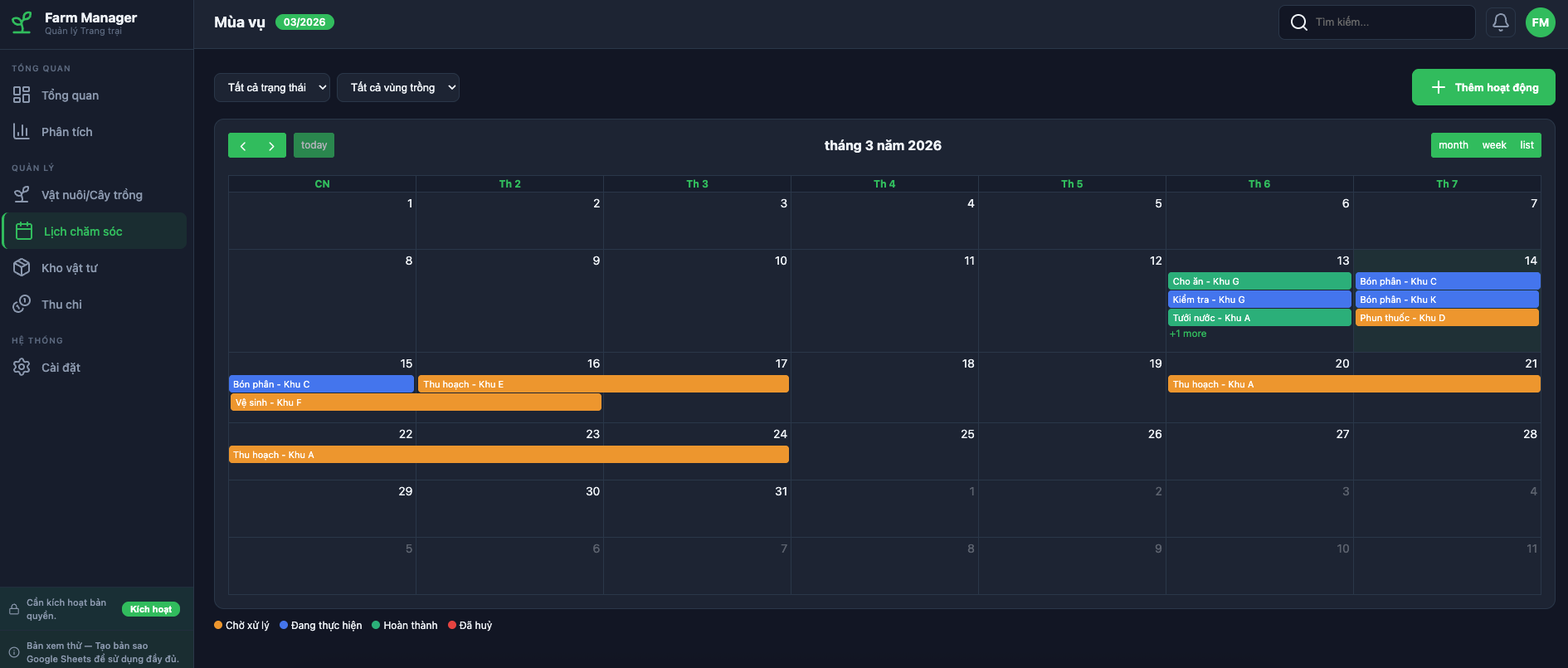Select Vật nuôi/Cây trồng menu item
Viewport: 1568px width, 668px height.
[91, 195]
